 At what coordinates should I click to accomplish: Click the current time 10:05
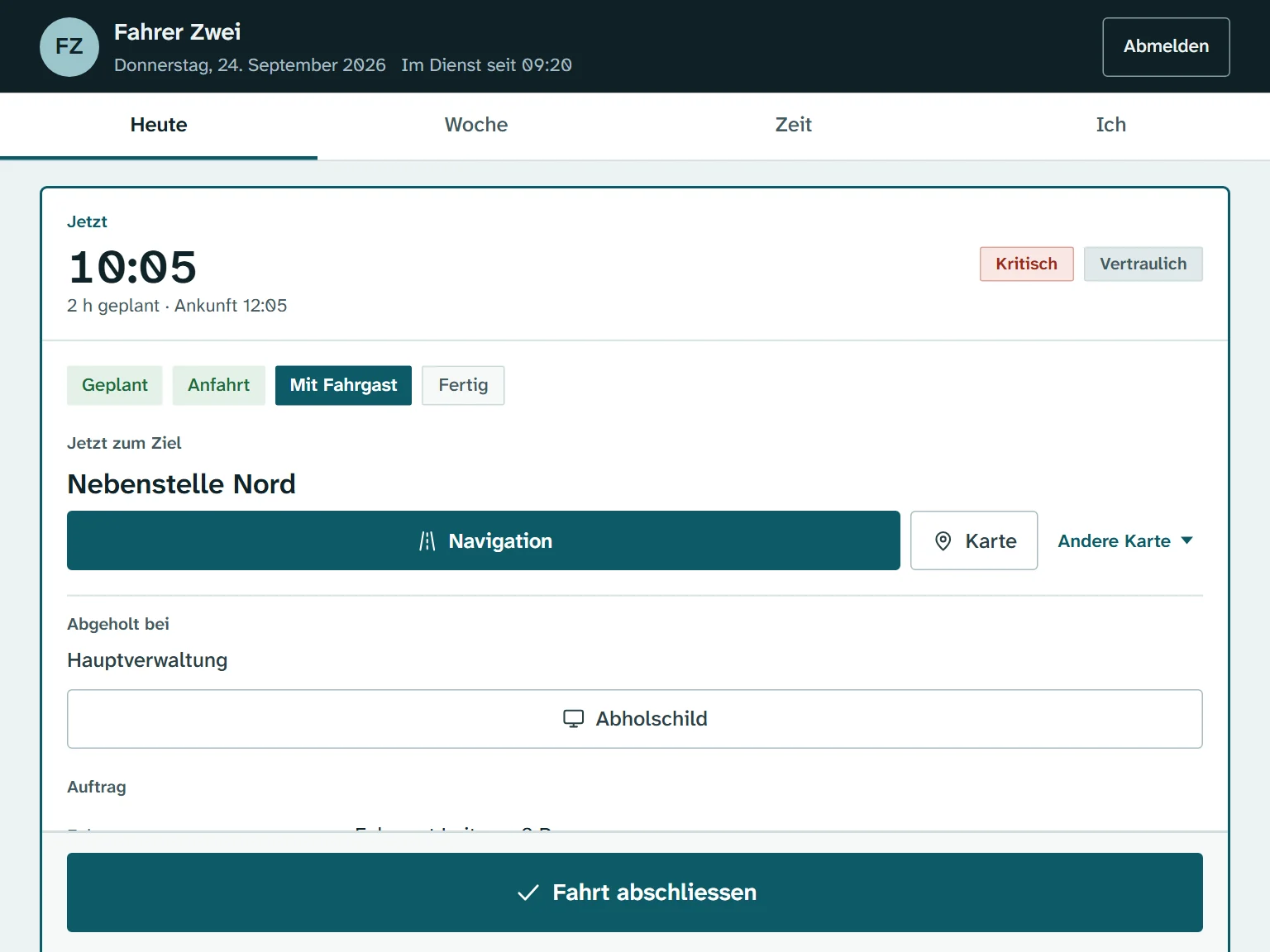pos(132,267)
